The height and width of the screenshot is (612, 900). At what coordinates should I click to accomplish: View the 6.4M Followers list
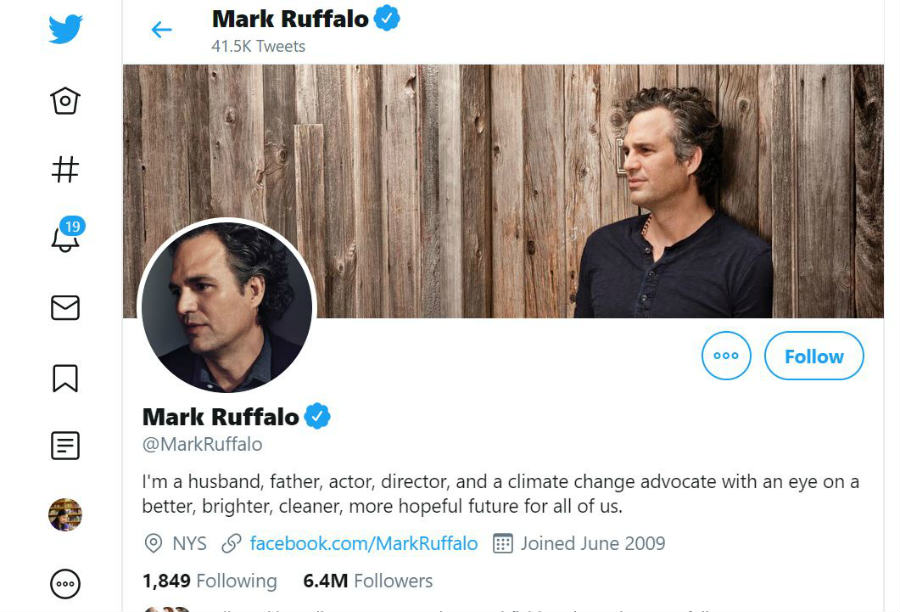click(367, 580)
